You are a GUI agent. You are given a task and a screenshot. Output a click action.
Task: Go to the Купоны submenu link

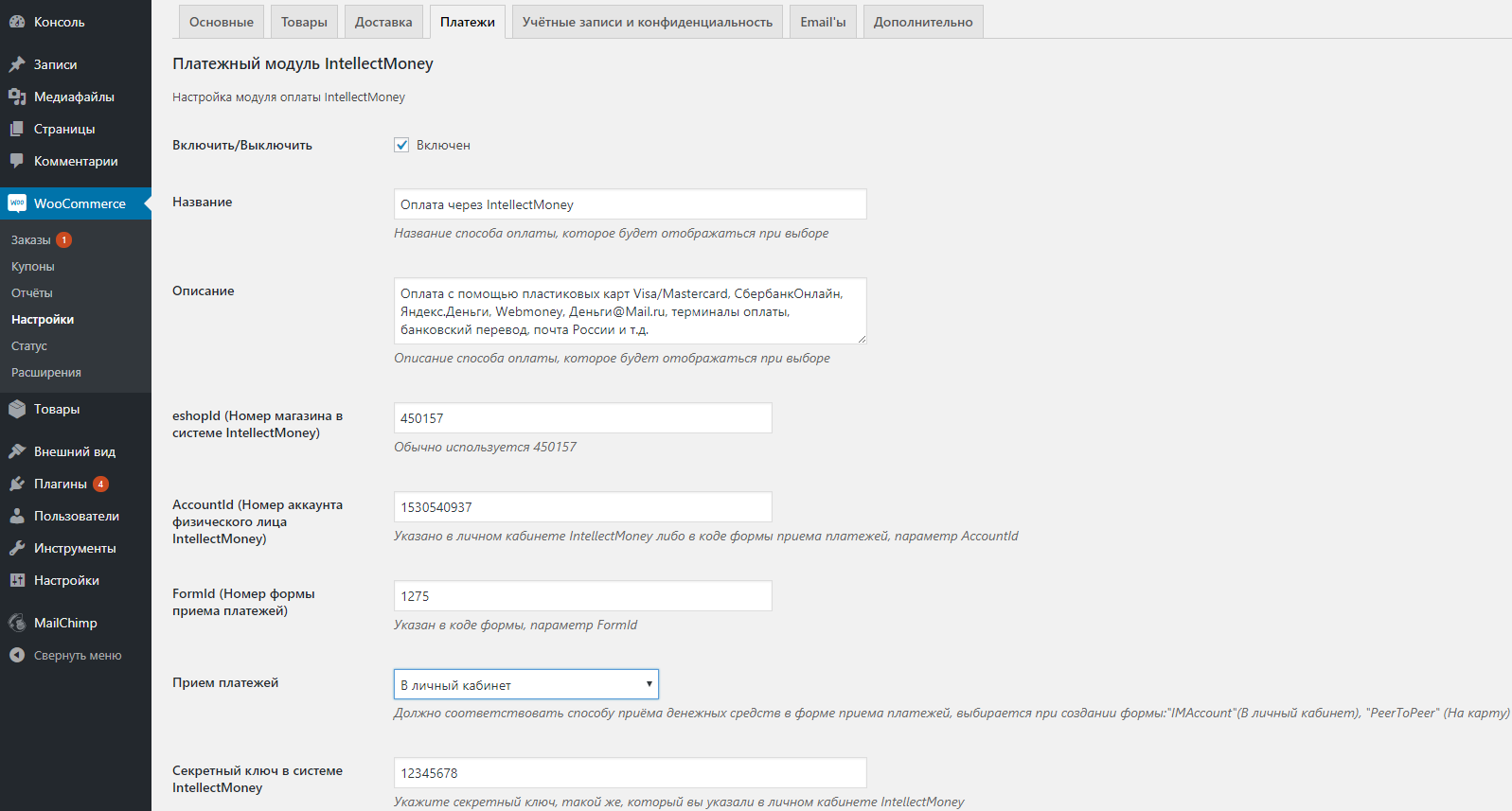tap(33, 267)
